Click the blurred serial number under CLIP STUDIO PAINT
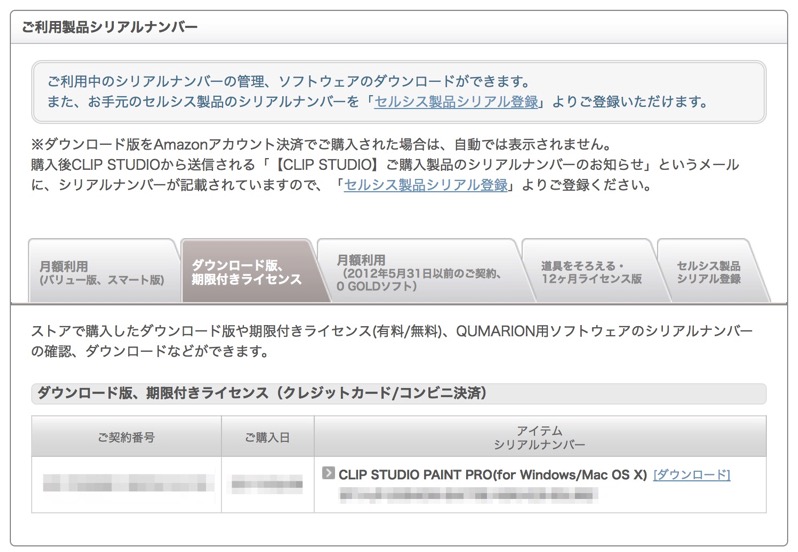 point(467,495)
